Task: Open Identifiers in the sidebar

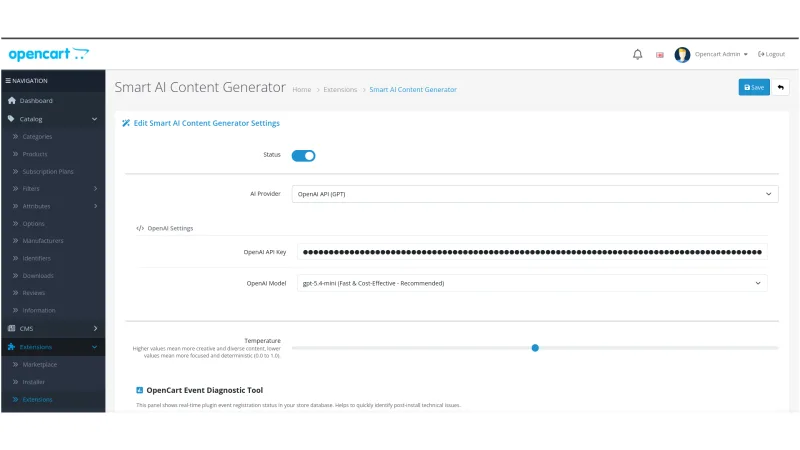Action: tap(37, 258)
